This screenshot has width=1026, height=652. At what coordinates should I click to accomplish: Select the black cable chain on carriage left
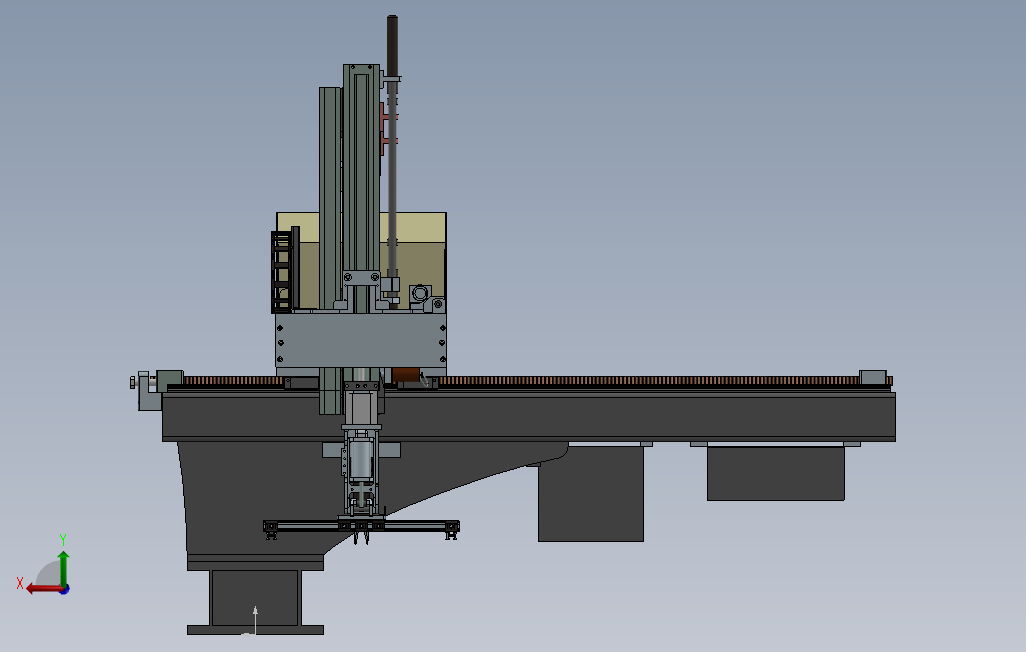(281, 272)
